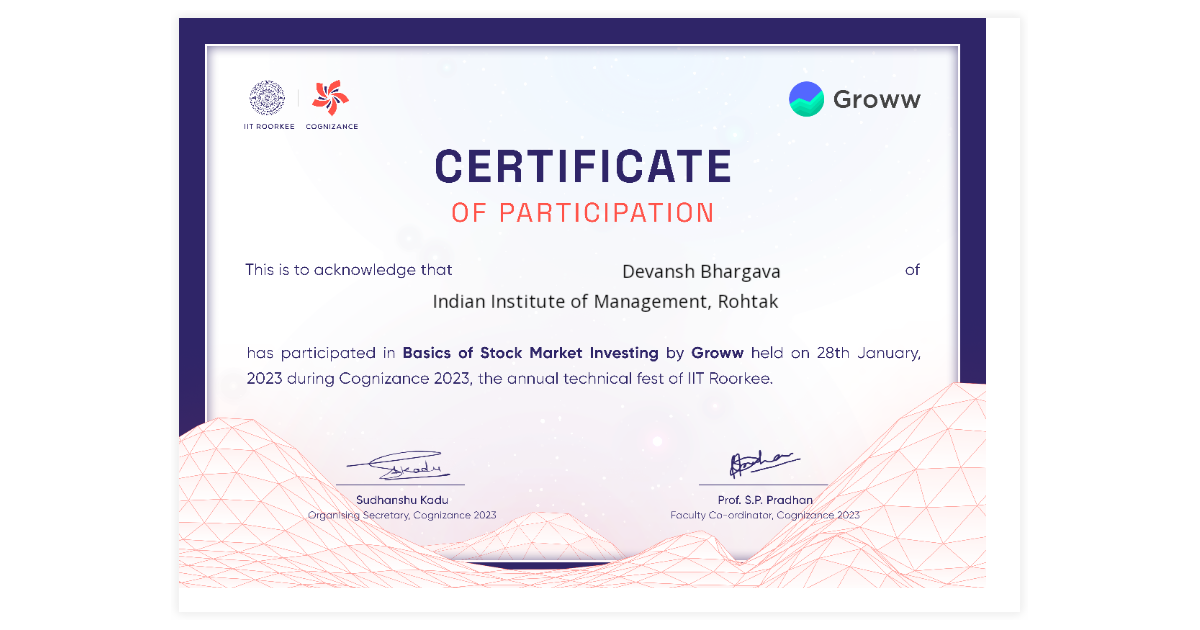The height and width of the screenshot is (630, 1200).
Task: Click the red Cognizance pinwheel logo
Action: pyautogui.click(x=330, y=98)
